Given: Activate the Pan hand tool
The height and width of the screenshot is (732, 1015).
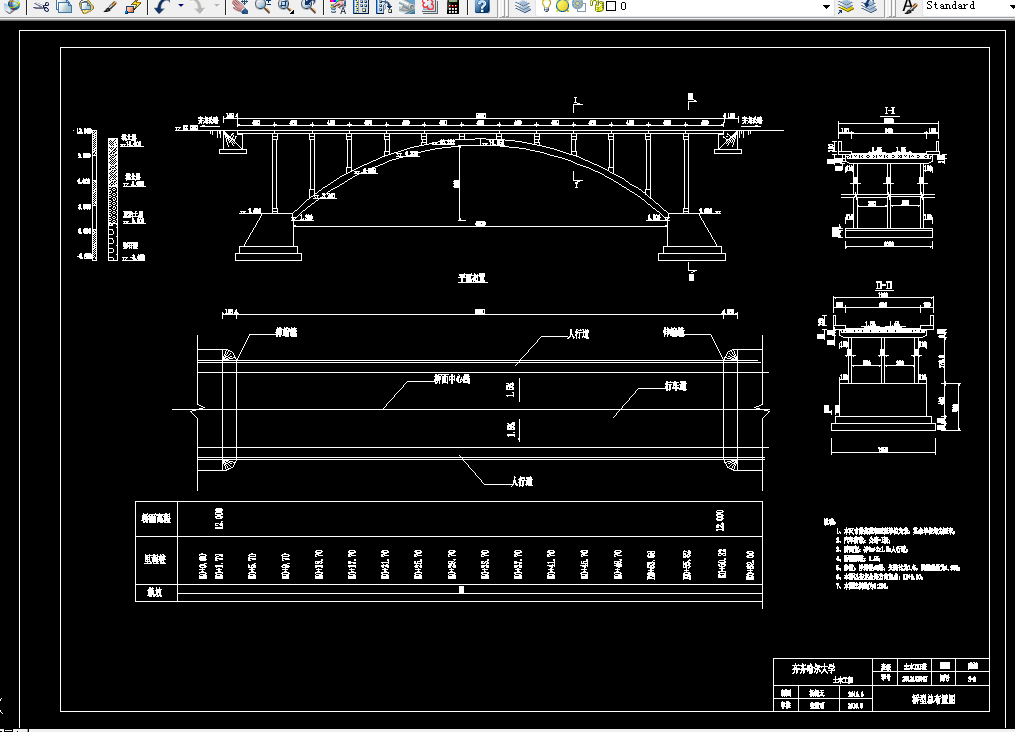Looking at the screenshot, I should 240,6.
